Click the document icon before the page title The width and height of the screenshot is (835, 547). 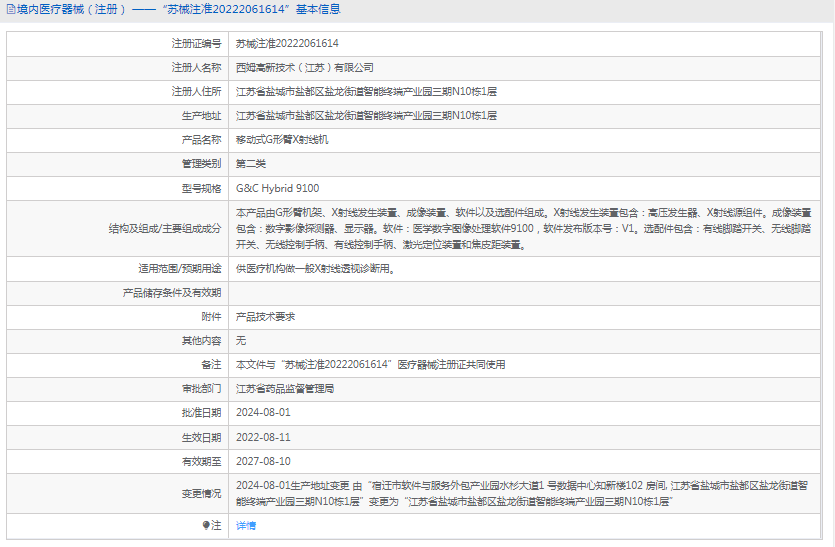(11, 9)
